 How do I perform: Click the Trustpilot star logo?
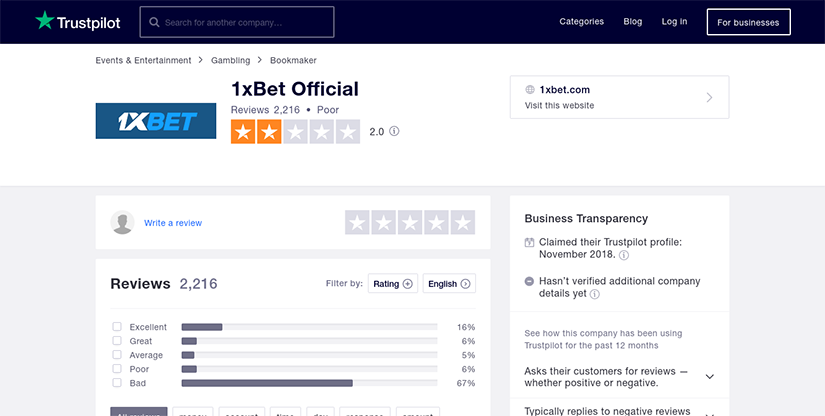45,21
